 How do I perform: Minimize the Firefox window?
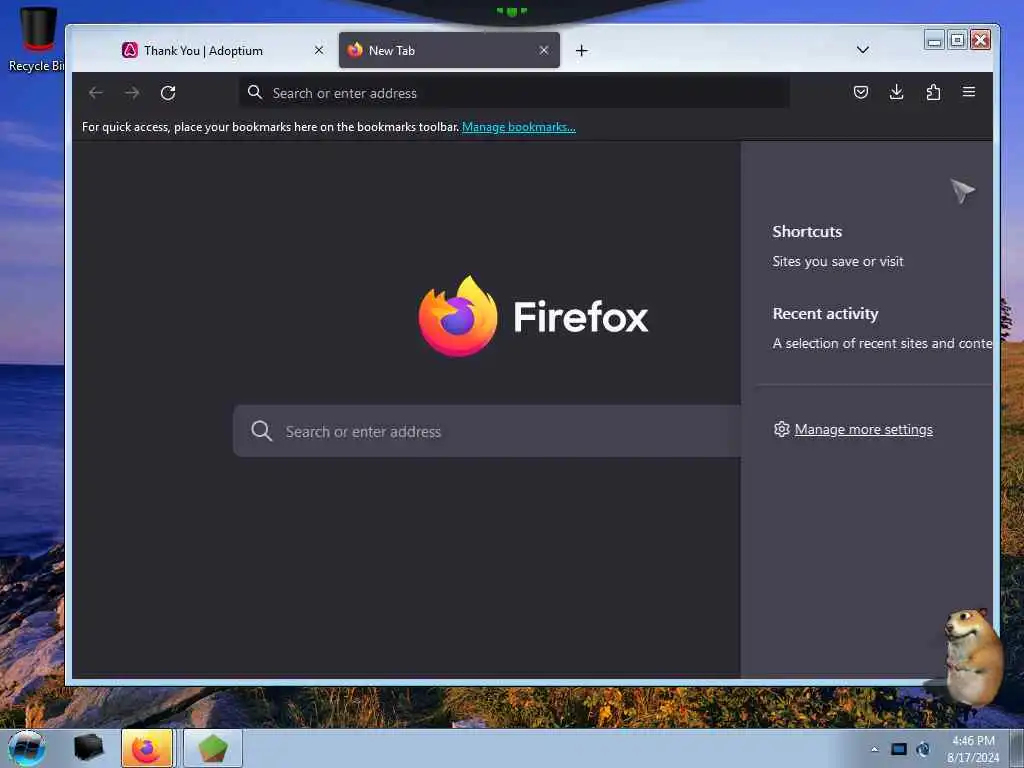coord(935,40)
